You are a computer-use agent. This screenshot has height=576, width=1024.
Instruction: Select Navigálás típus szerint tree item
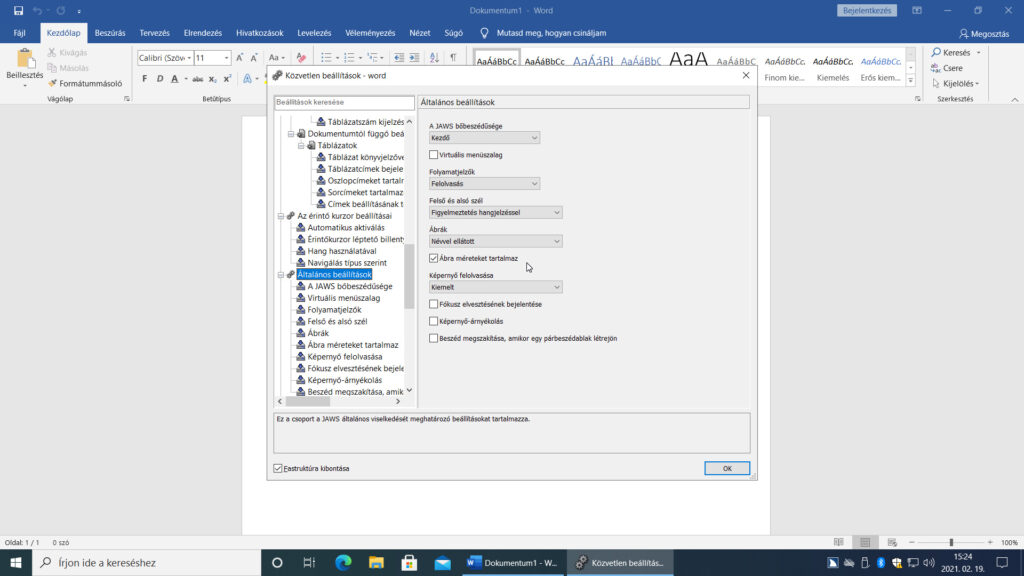coord(346,263)
